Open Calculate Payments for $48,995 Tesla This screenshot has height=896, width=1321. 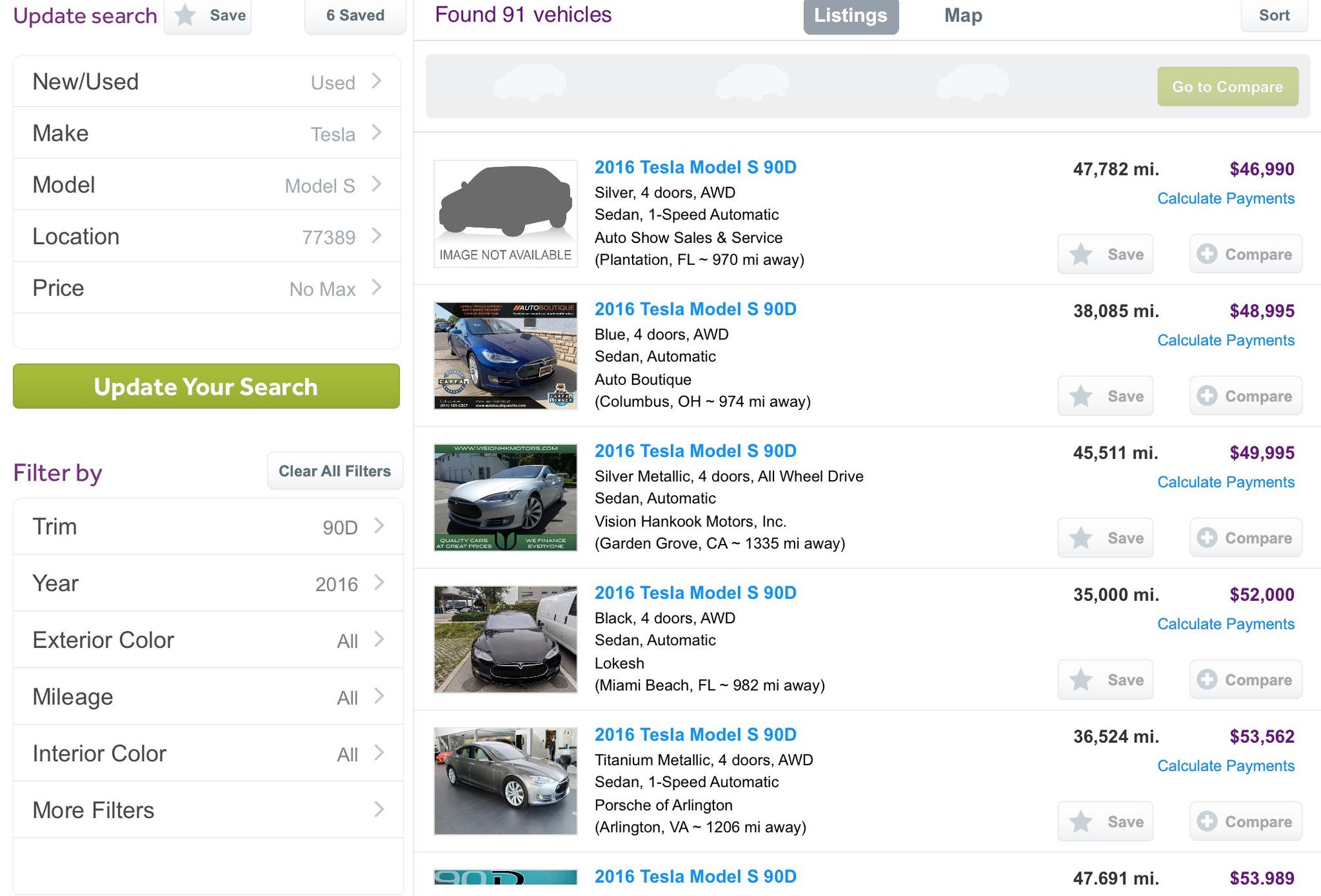(1225, 340)
